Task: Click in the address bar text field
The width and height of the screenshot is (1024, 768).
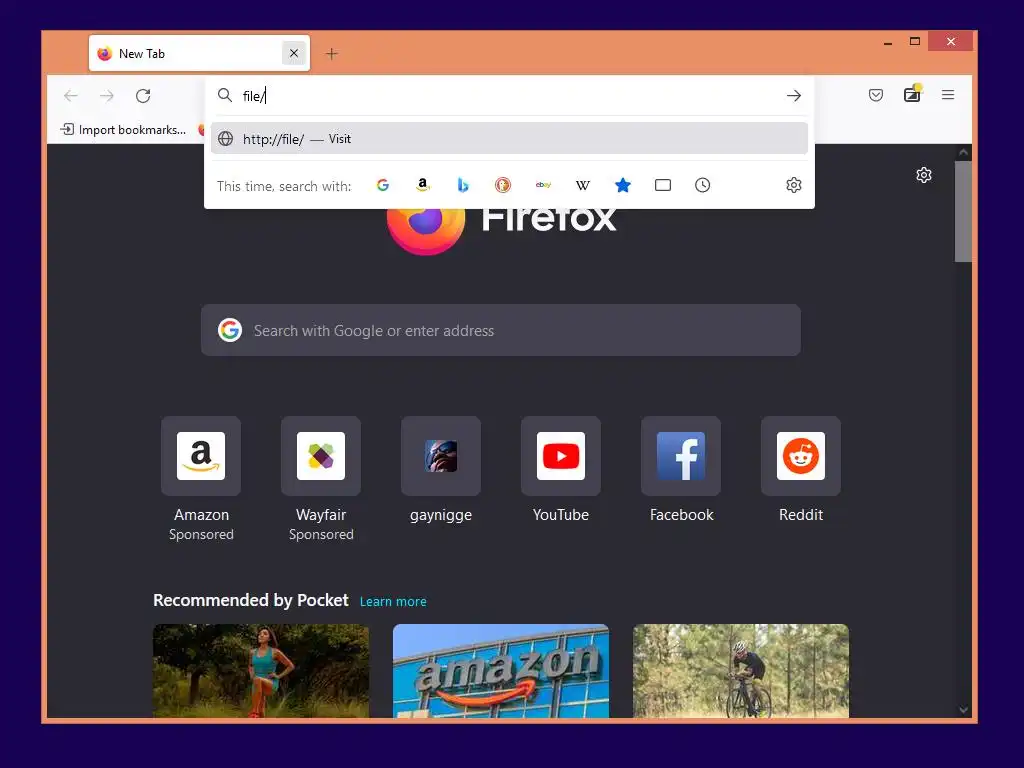Action: 509,96
